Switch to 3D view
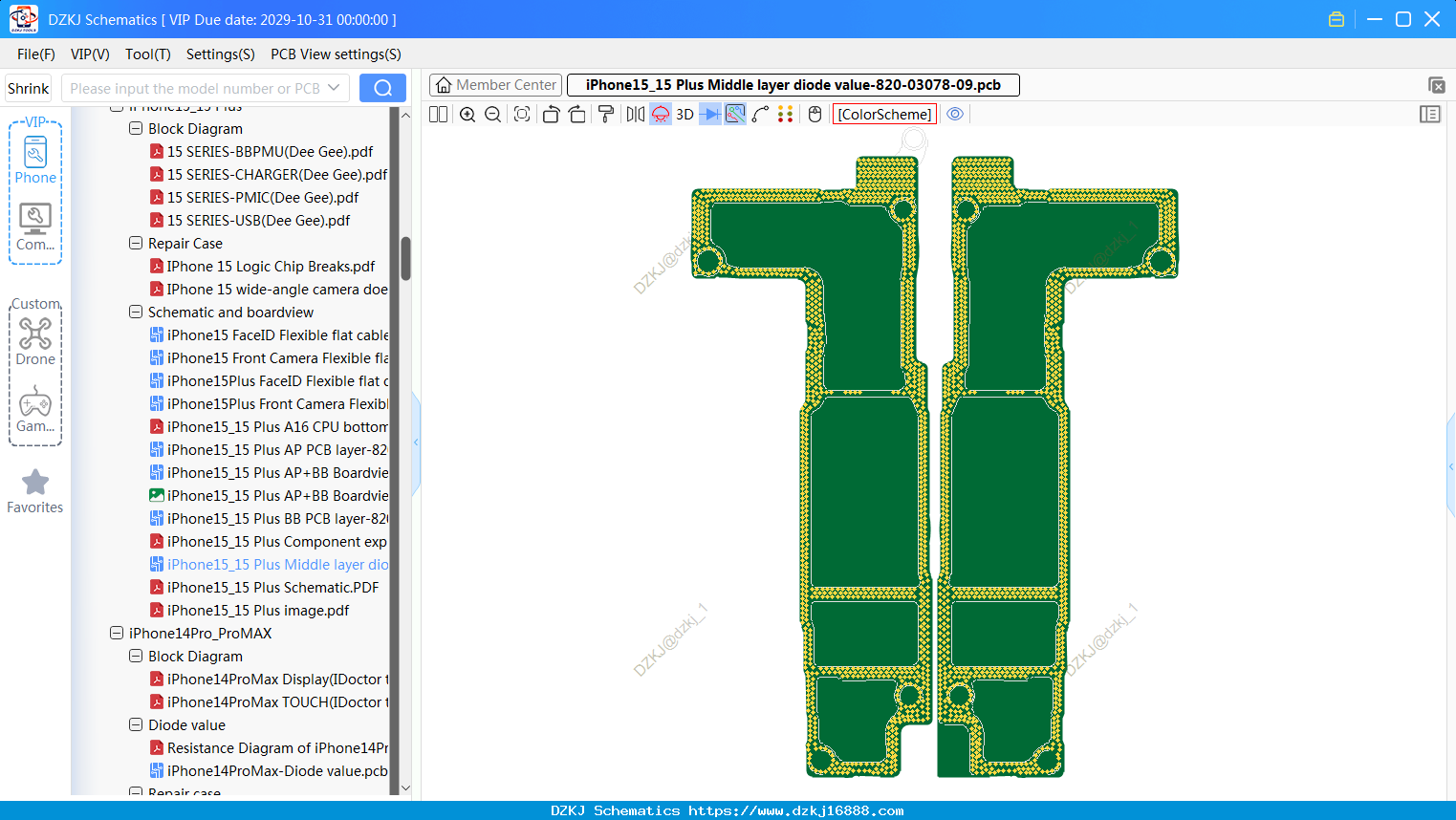The height and width of the screenshot is (820, 1456). point(685,114)
